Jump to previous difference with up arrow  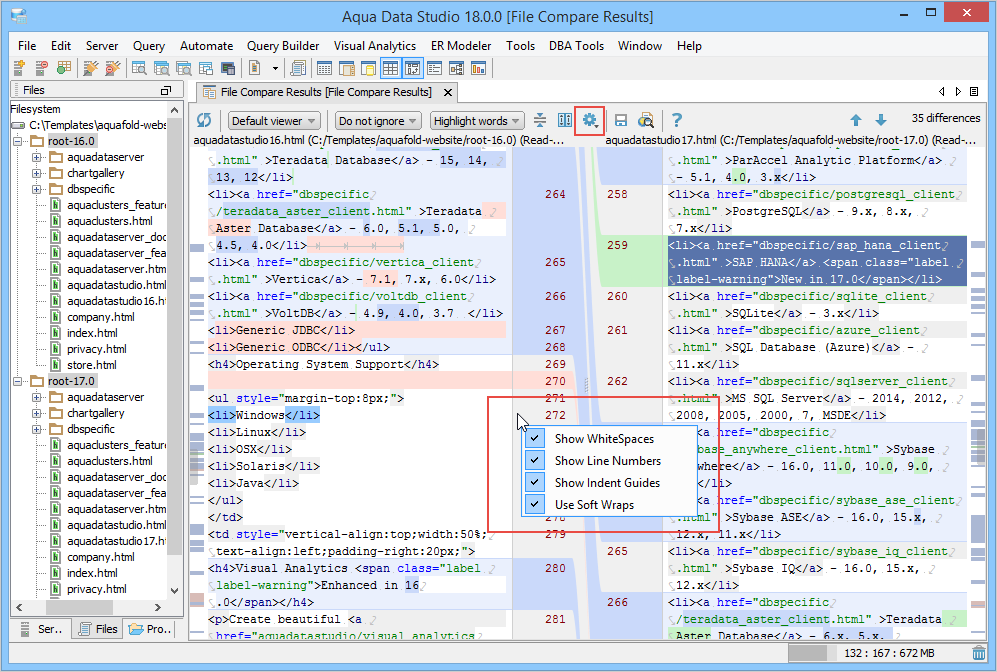tap(856, 120)
